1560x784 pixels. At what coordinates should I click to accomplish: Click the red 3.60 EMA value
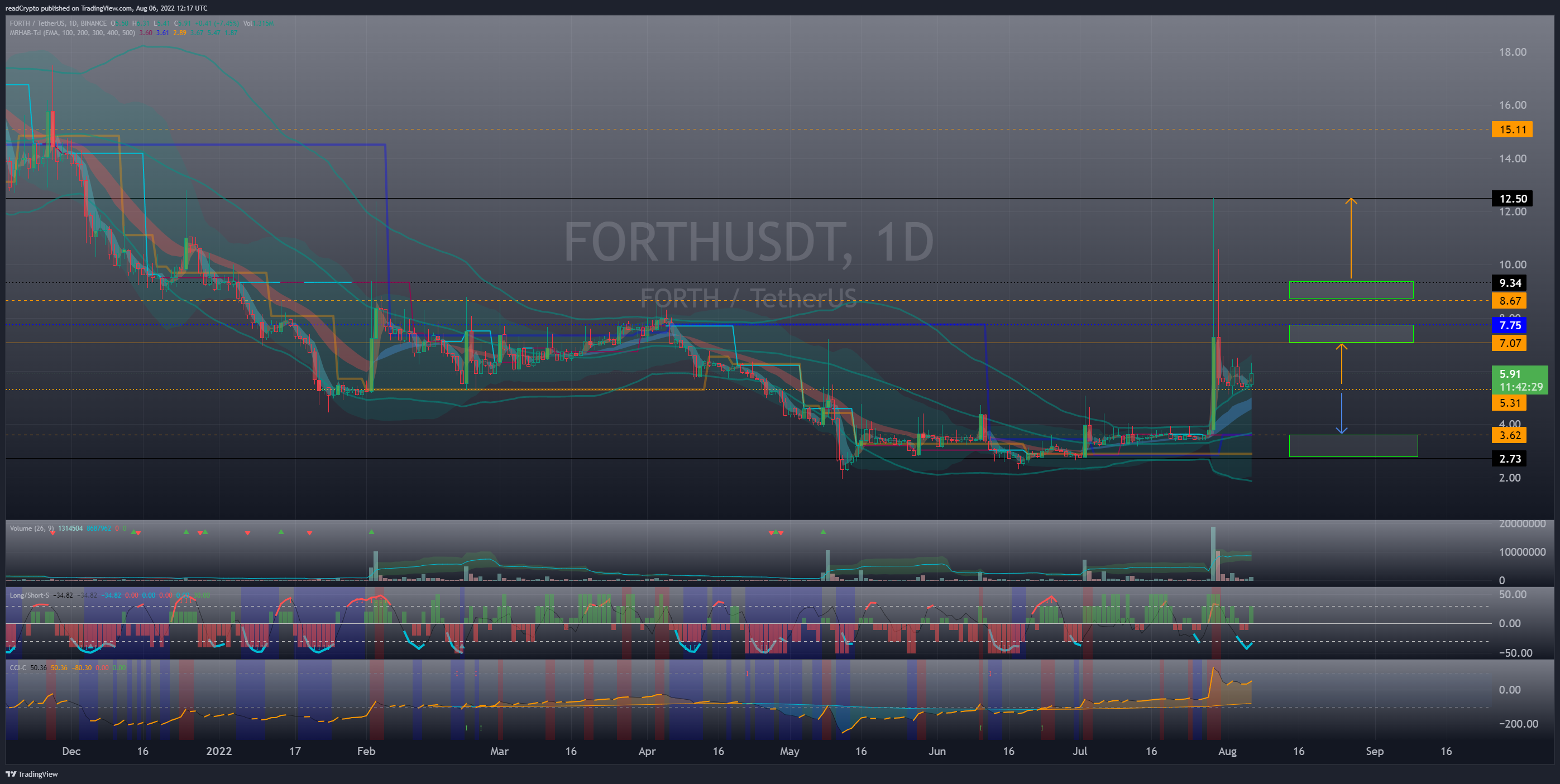145,33
